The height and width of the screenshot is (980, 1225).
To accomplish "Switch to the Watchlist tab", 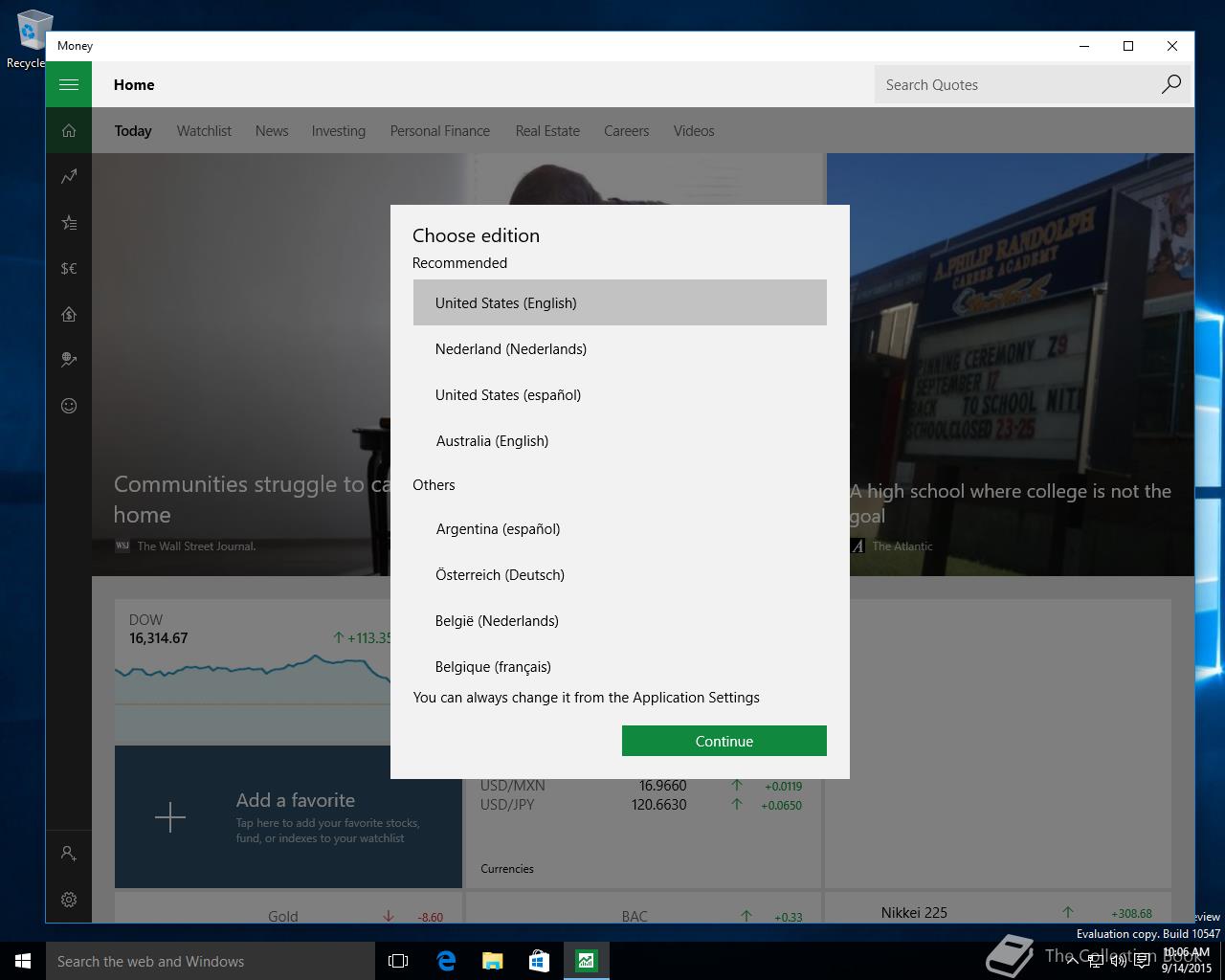I will click(204, 131).
